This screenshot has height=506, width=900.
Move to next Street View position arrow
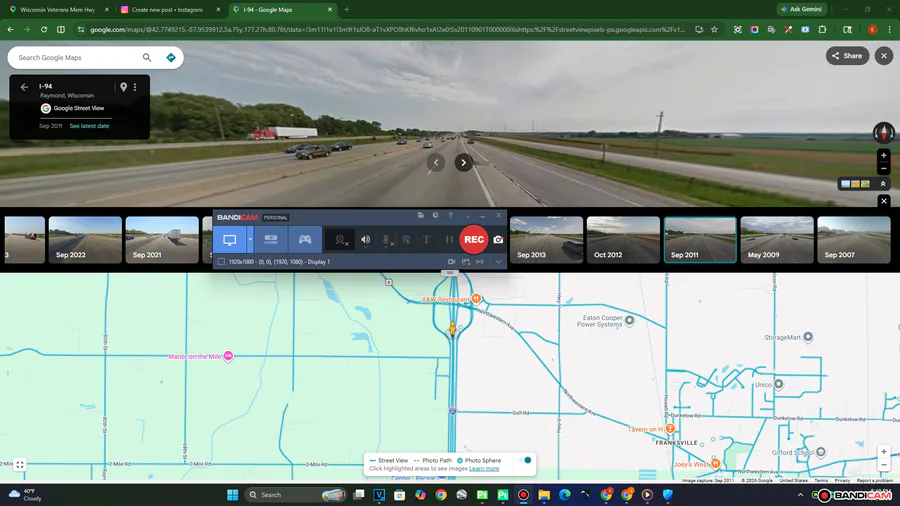coord(464,163)
